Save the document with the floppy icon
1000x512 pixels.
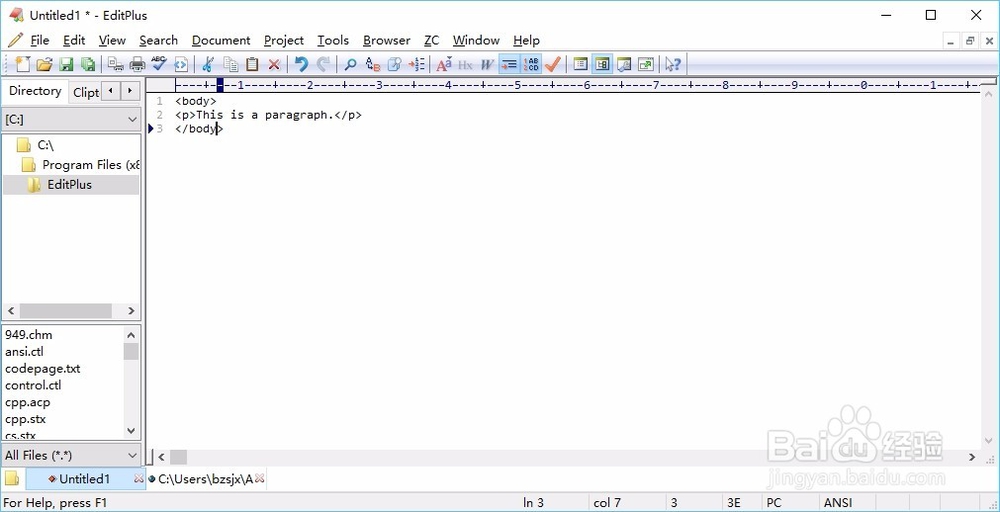pyautogui.click(x=66, y=64)
